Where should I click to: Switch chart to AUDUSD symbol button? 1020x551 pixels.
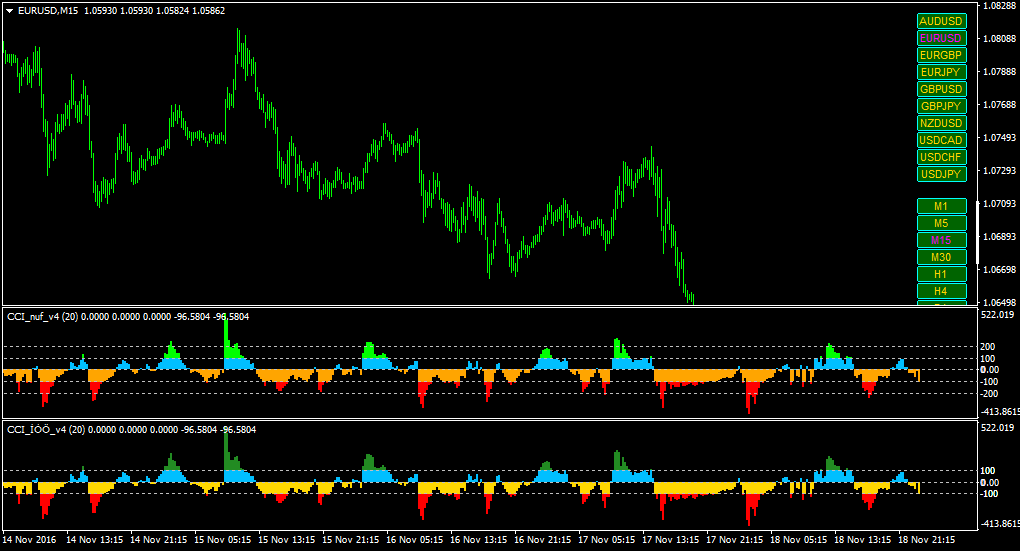941,21
